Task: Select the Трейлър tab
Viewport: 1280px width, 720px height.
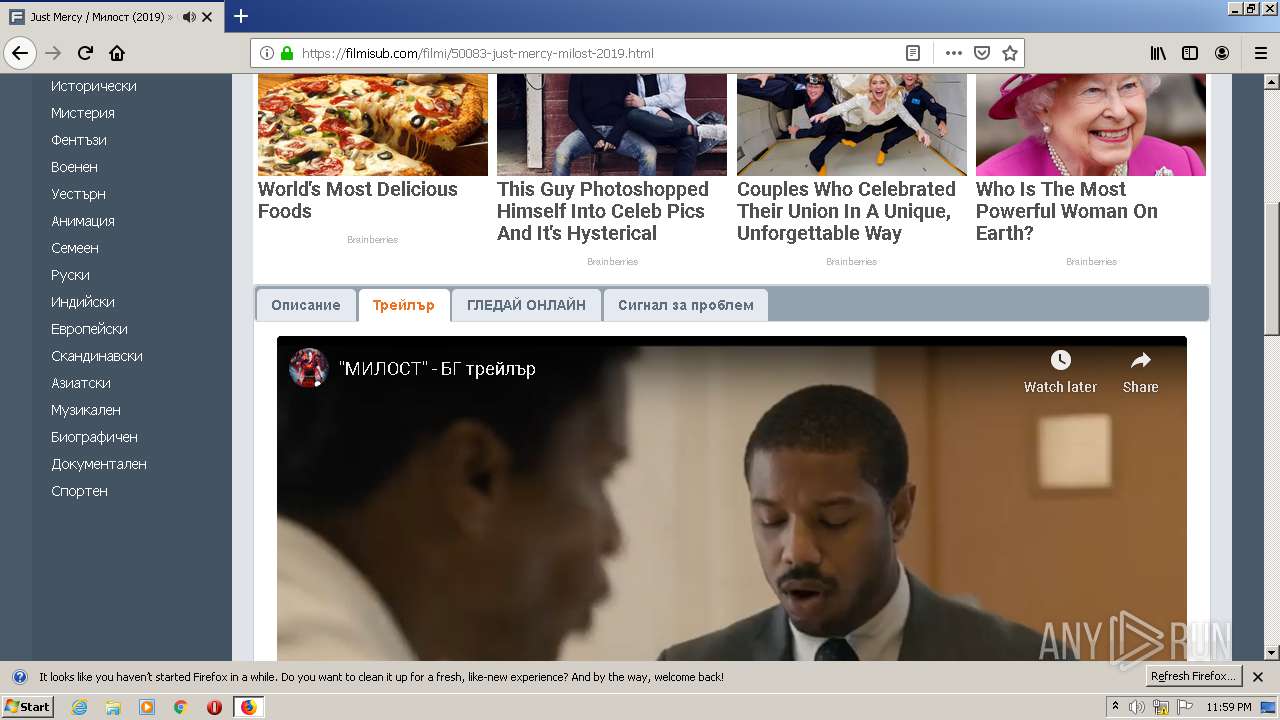Action: [403, 305]
